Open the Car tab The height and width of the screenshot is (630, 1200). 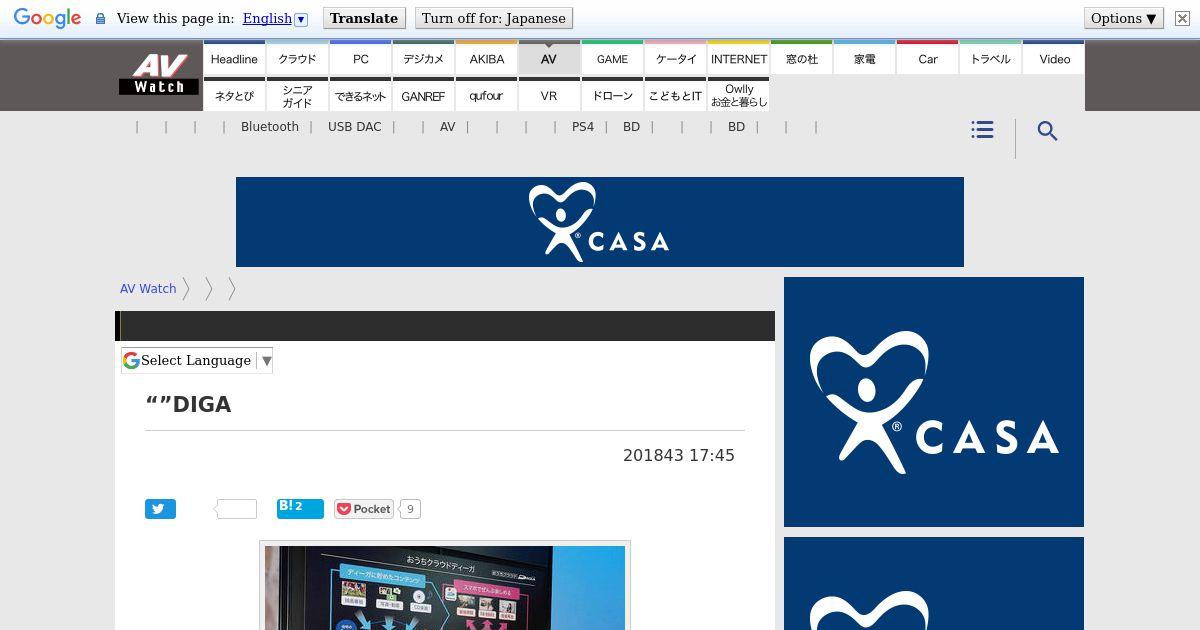click(x=928, y=58)
